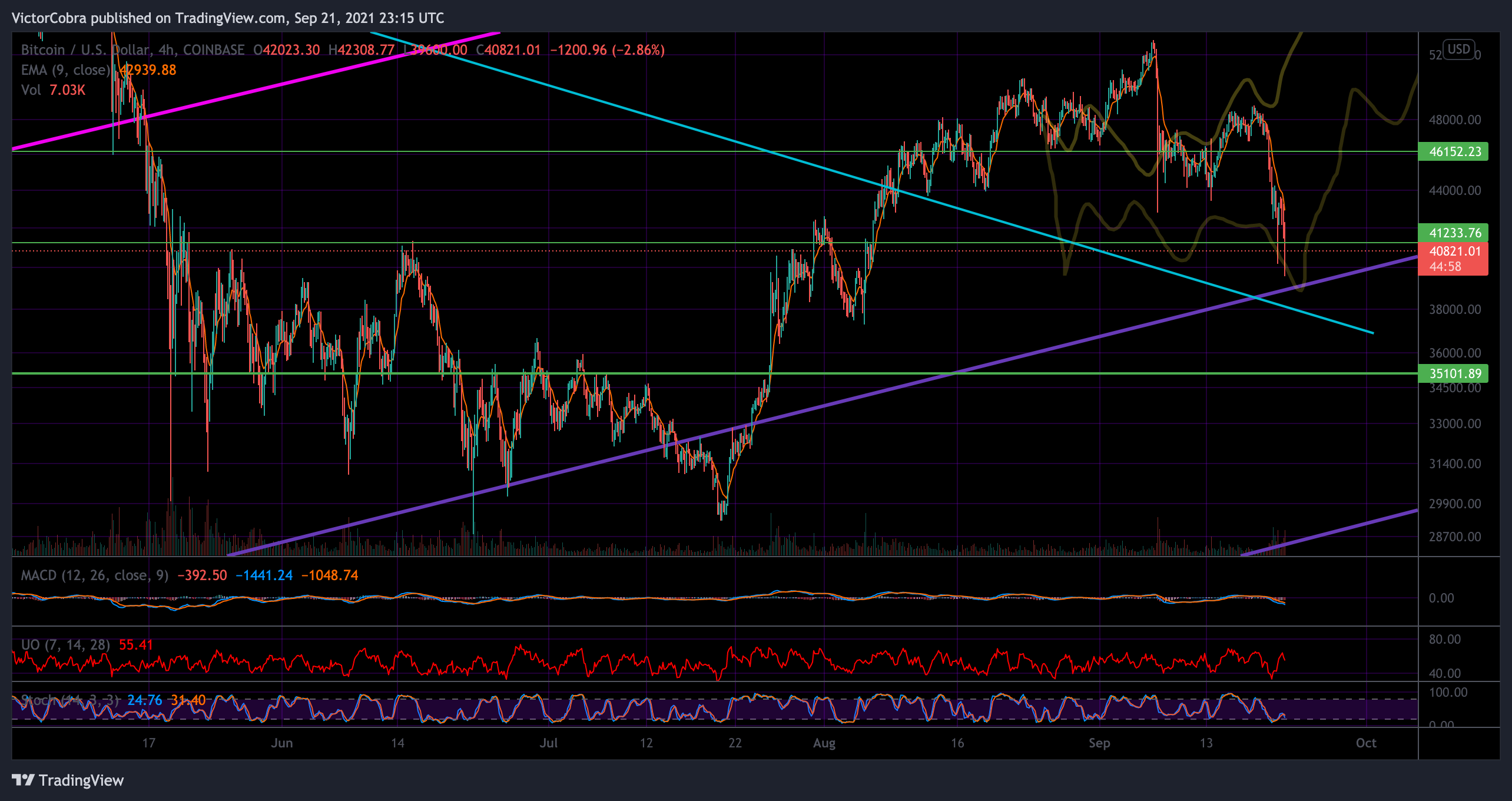Click the Vol 7.03K legend
The image size is (1512, 801).
pyautogui.click(x=53, y=90)
